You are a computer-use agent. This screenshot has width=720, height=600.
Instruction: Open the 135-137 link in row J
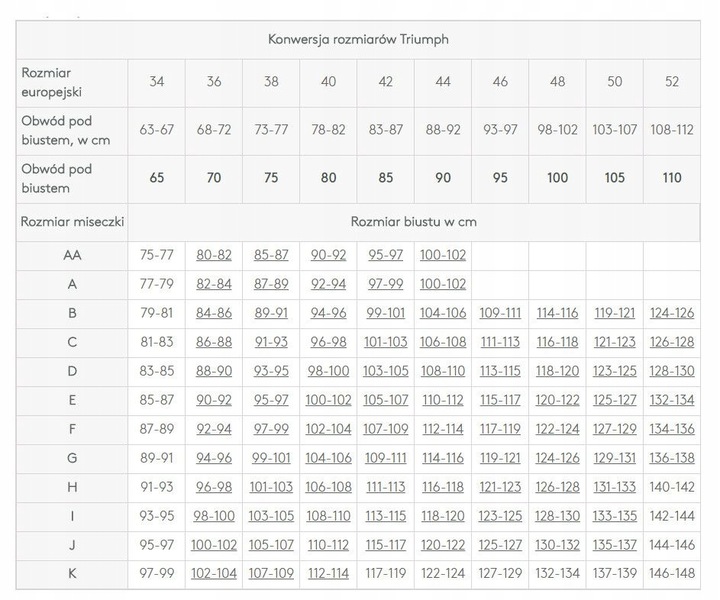614,545
